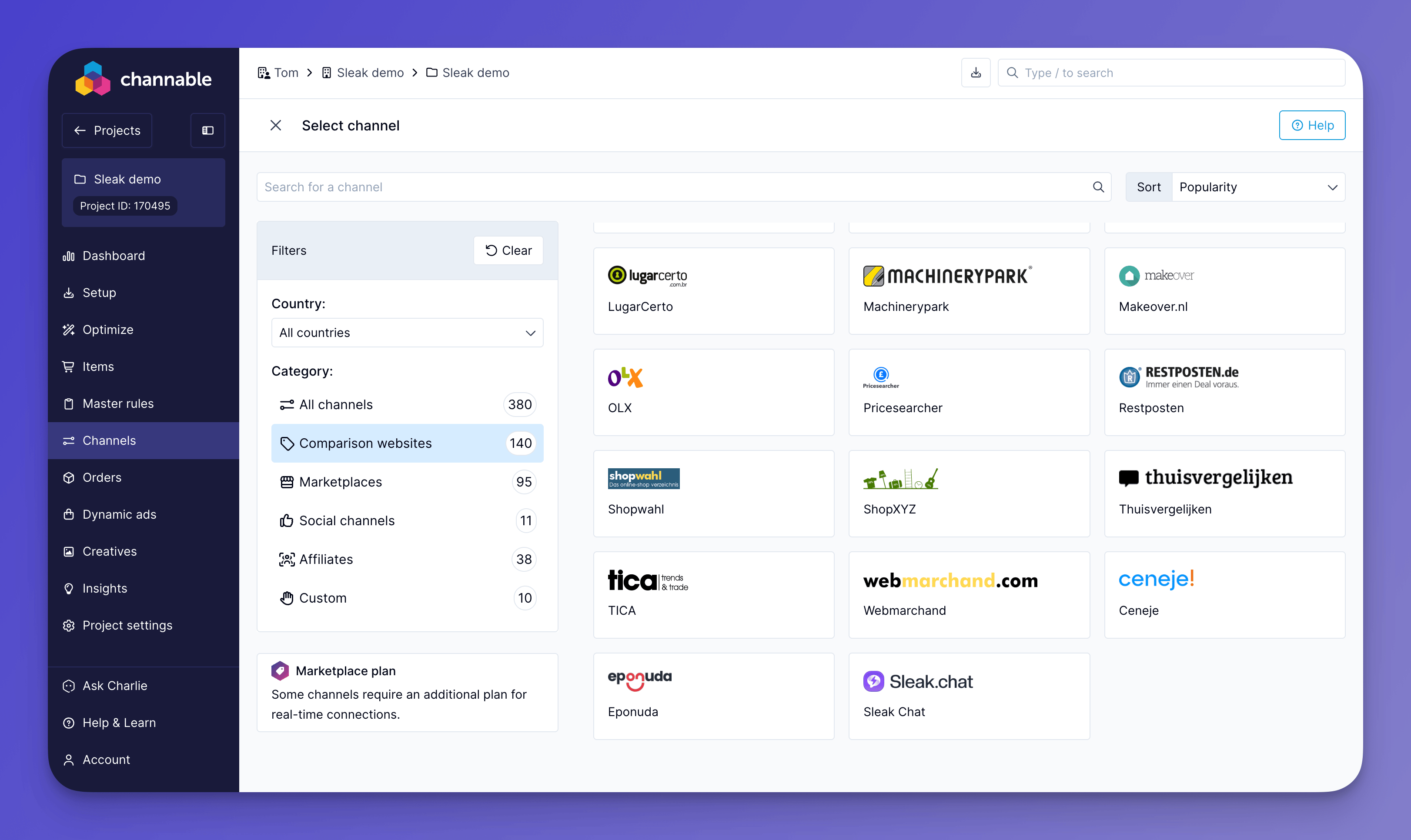Open Account in the sidebar
Viewport: 1411px width, 840px height.
143,760
